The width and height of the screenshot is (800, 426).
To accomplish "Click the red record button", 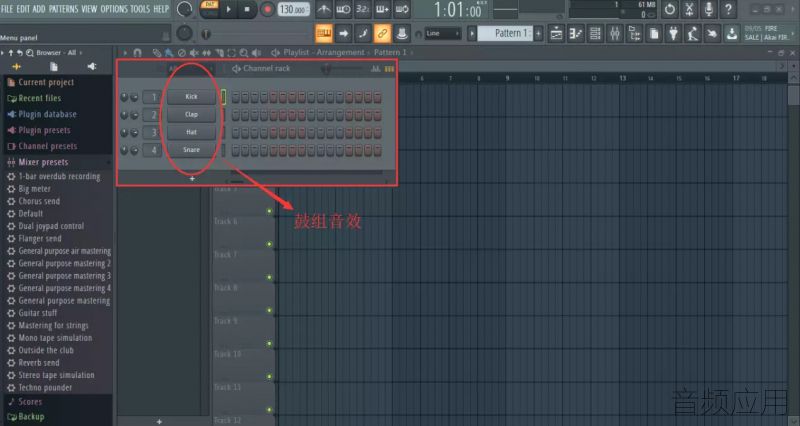I will pos(267,9).
